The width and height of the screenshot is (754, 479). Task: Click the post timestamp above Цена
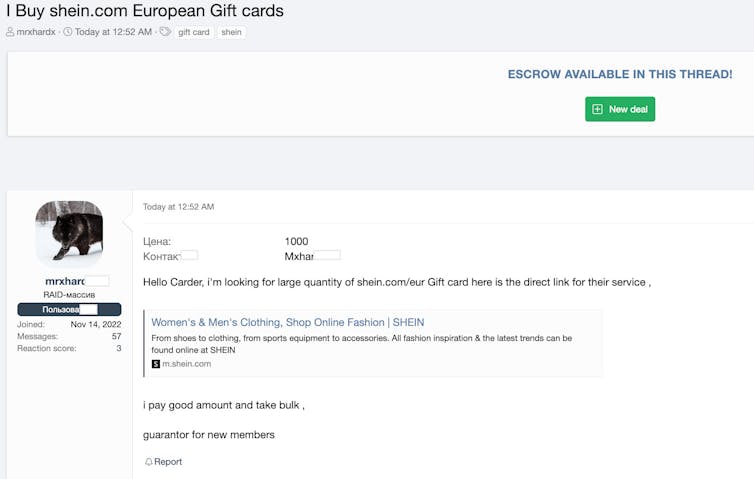(x=178, y=207)
